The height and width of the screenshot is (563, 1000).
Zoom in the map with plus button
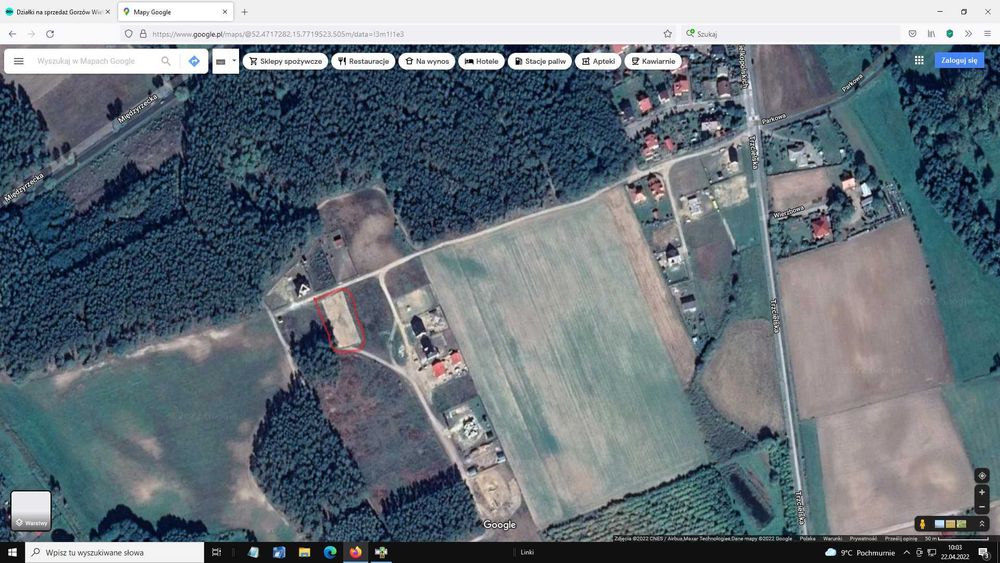pyautogui.click(x=982, y=492)
